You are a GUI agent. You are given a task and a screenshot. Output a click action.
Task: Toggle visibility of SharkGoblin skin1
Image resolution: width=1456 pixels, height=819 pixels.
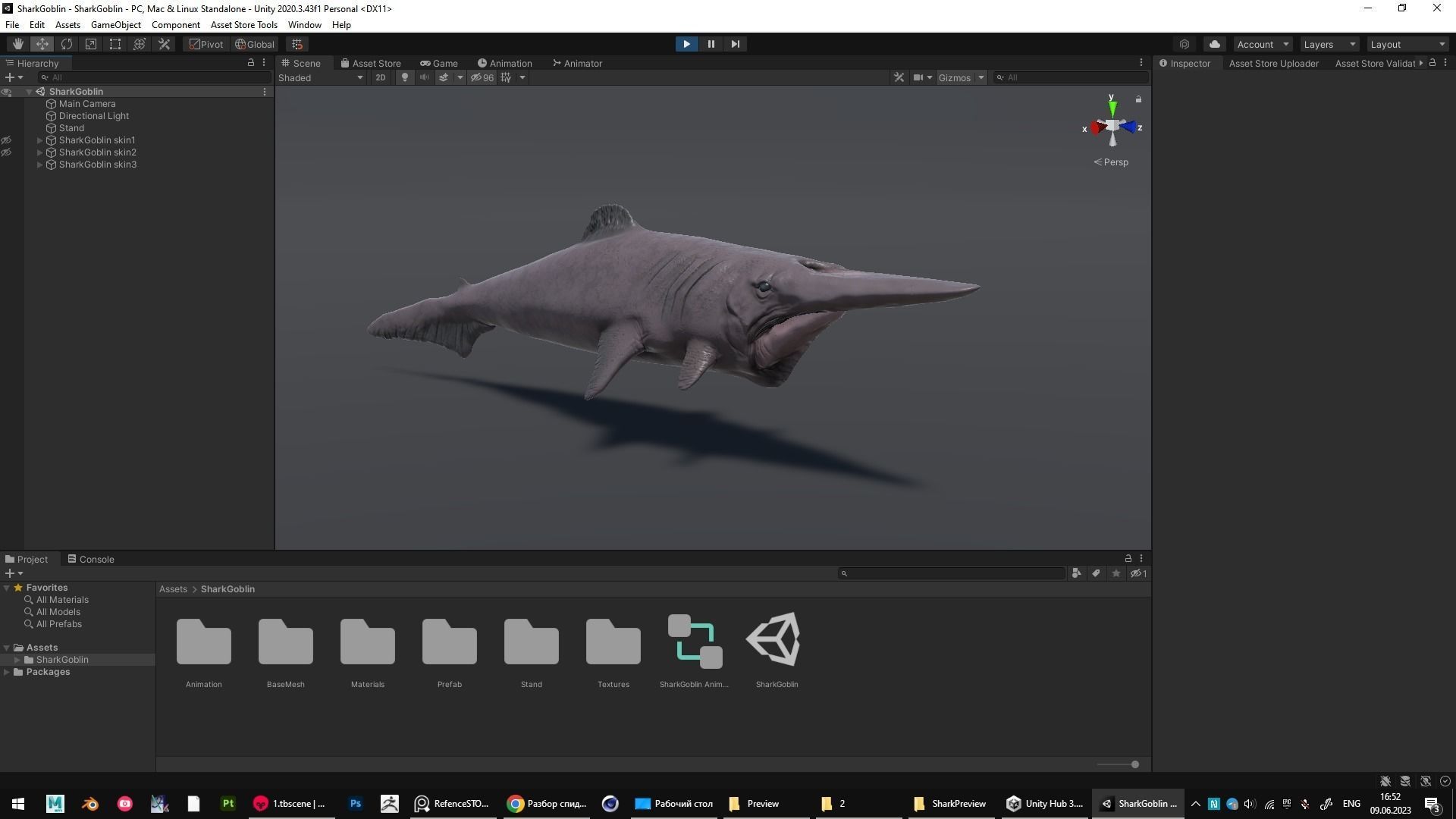pyautogui.click(x=6, y=140)
